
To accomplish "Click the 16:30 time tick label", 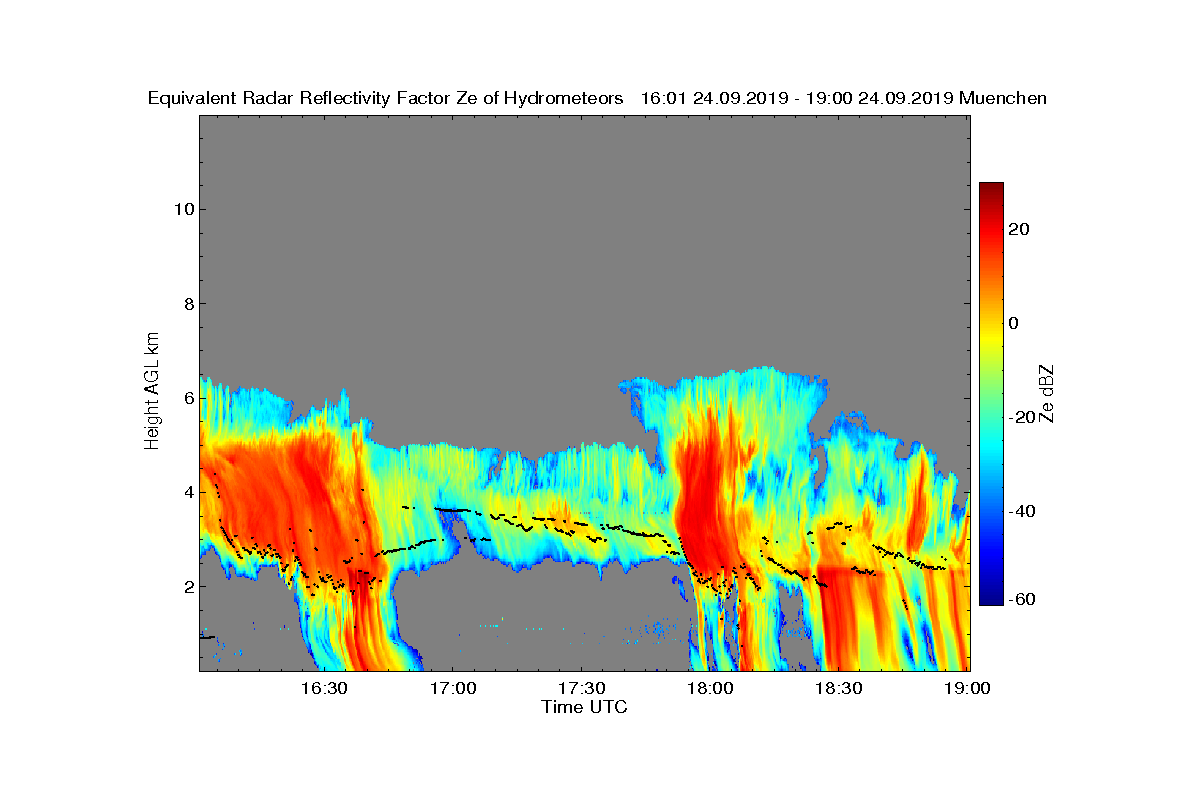I will [324, 689].
